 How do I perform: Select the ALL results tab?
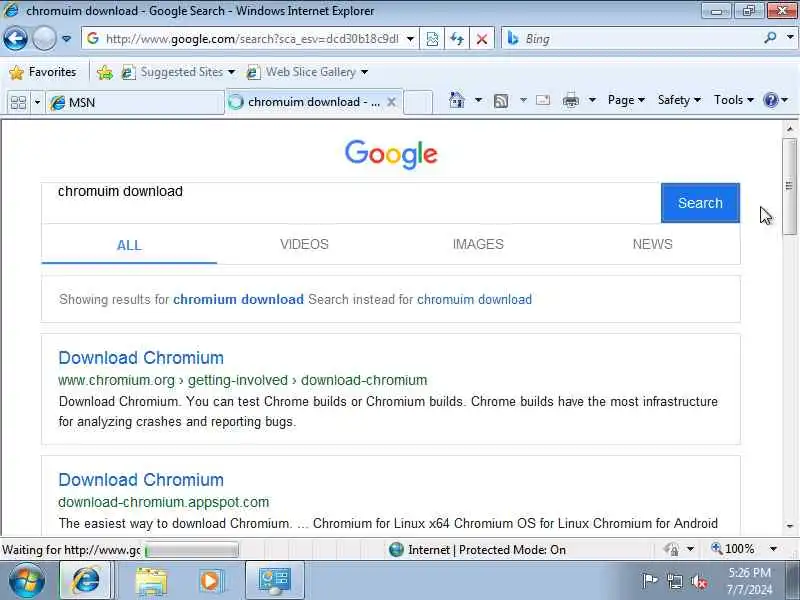[x=129, y=245]
